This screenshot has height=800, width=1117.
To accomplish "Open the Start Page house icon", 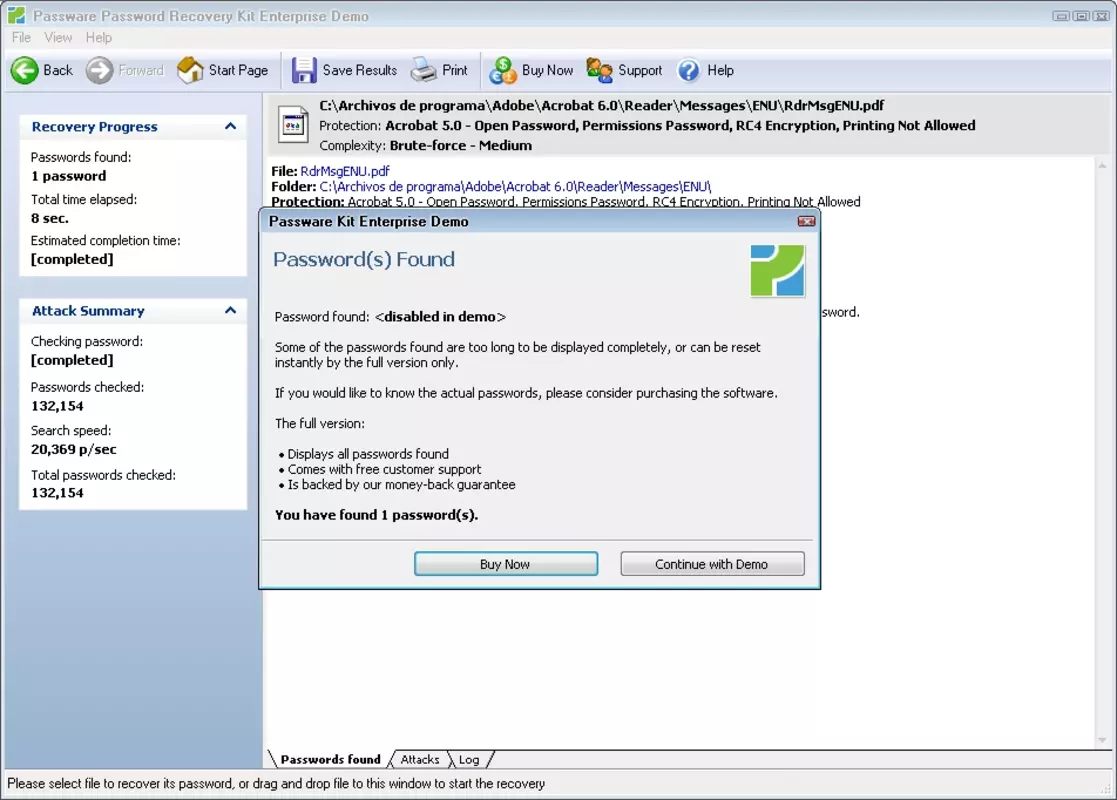I will pyautogui.click(x=190, y=71).
